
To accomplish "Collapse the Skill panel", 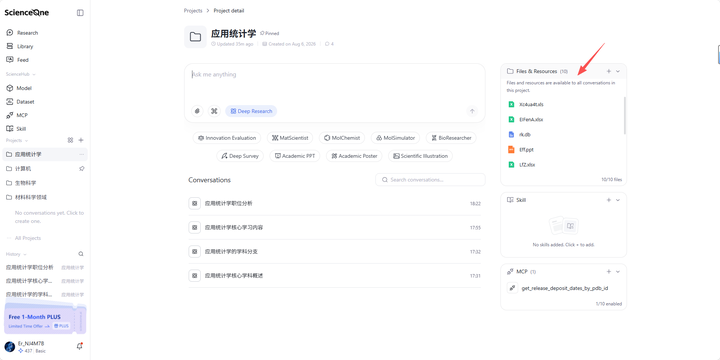I will pos(618,200).
